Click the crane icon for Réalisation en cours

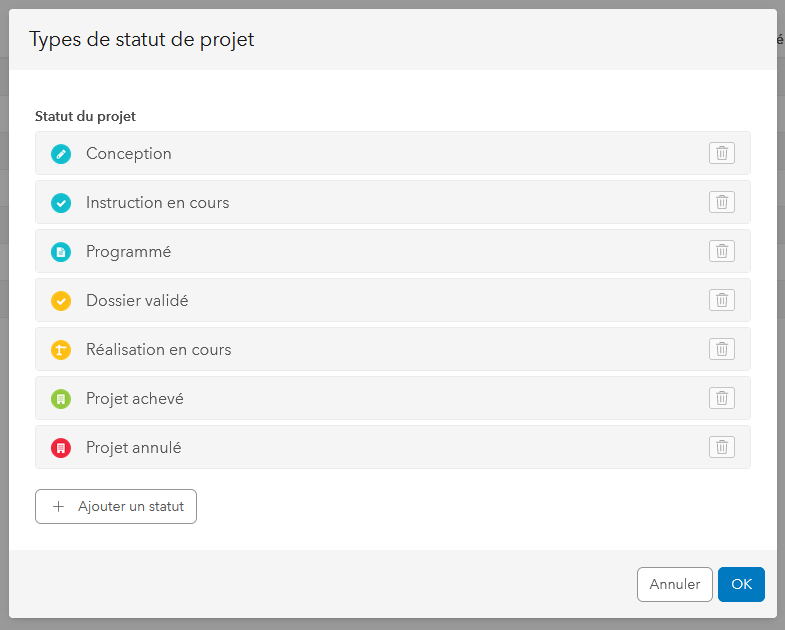pyautogui.click(x=61, y=350)
